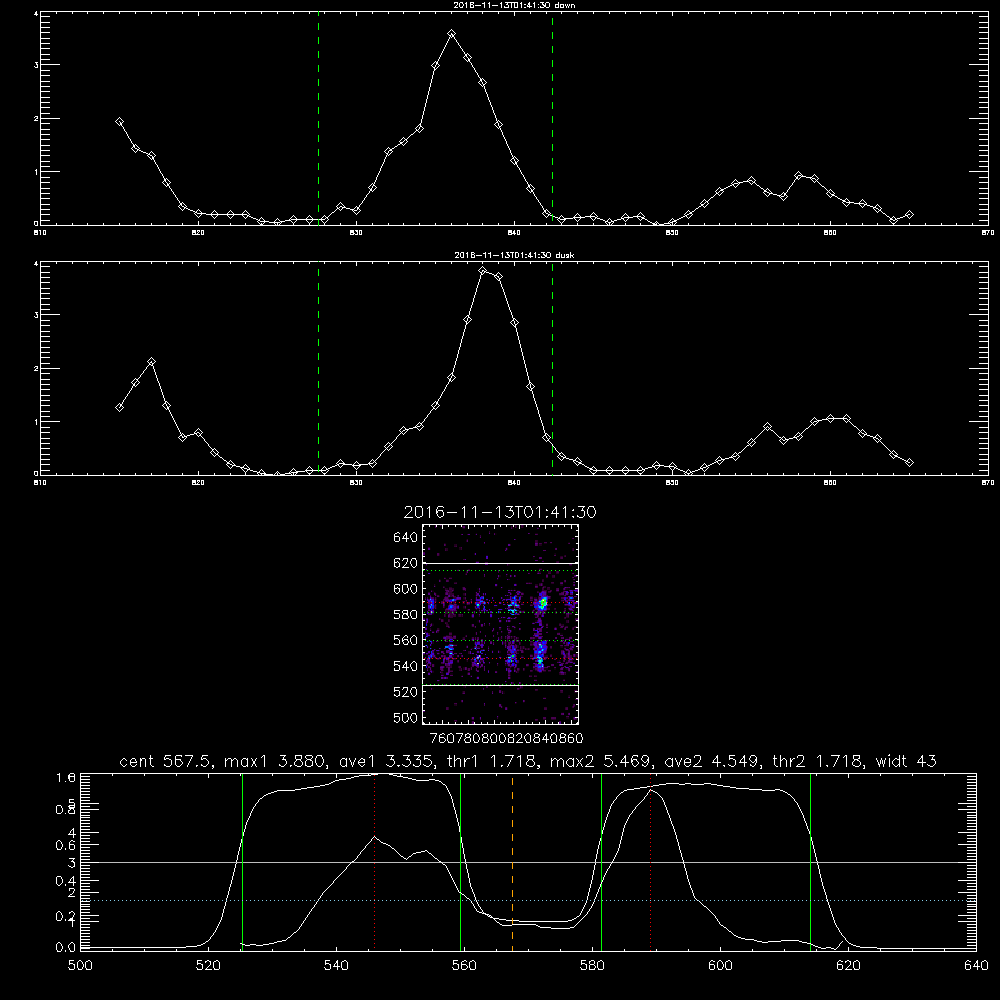The width and height of the screenshot is (1000, 1000).
Task: Click 'cent 567.5' in bottom plot header
Action: [x=166, y=761]
